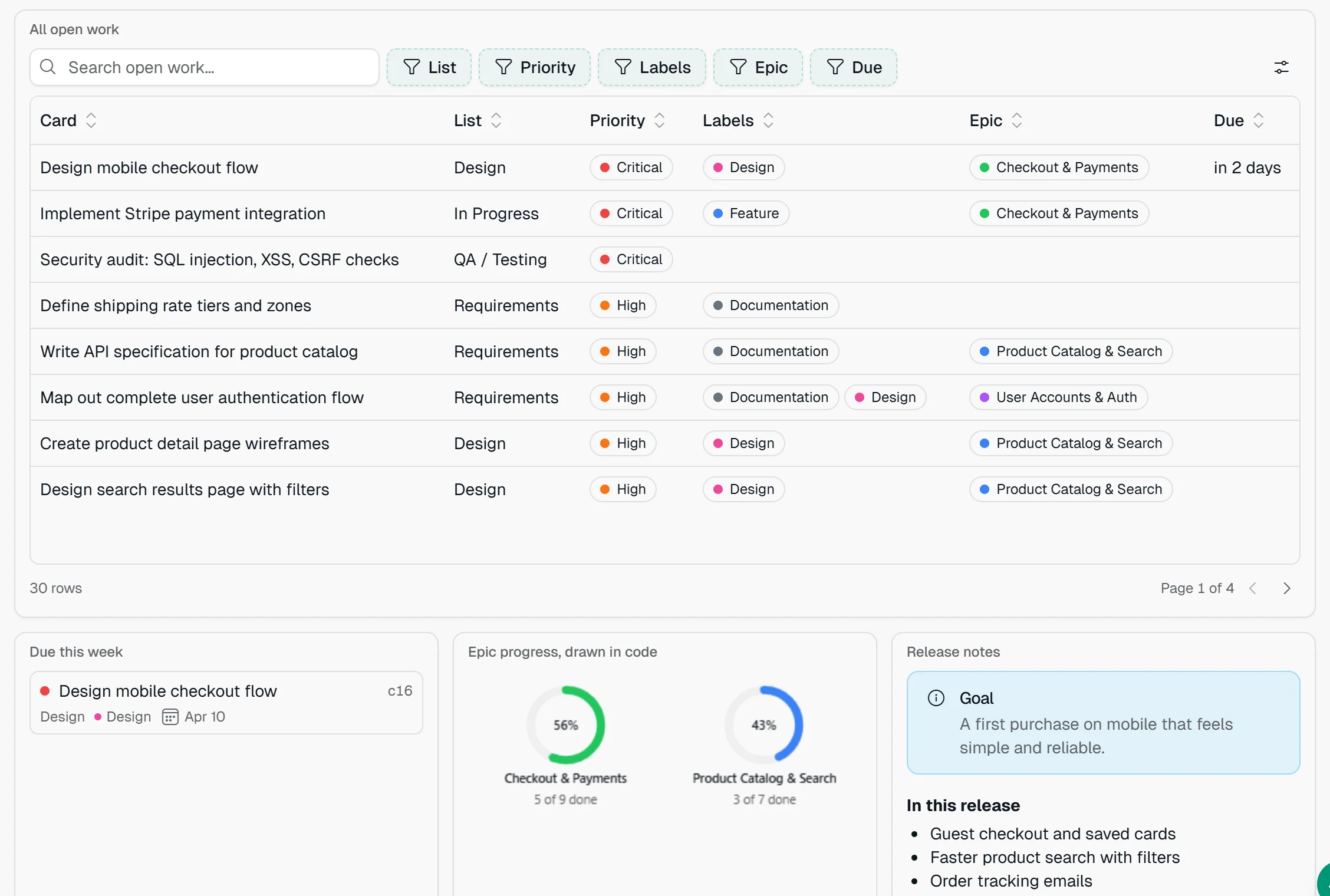This screenshot has width=1330, height=896.
Task: Click the In Progress list cell
Action: pos(496,213)
